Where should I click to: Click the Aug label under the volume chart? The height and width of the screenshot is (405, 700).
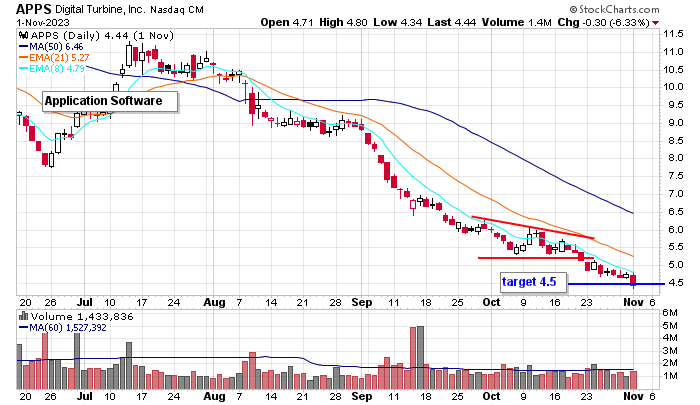click(214, 396)
